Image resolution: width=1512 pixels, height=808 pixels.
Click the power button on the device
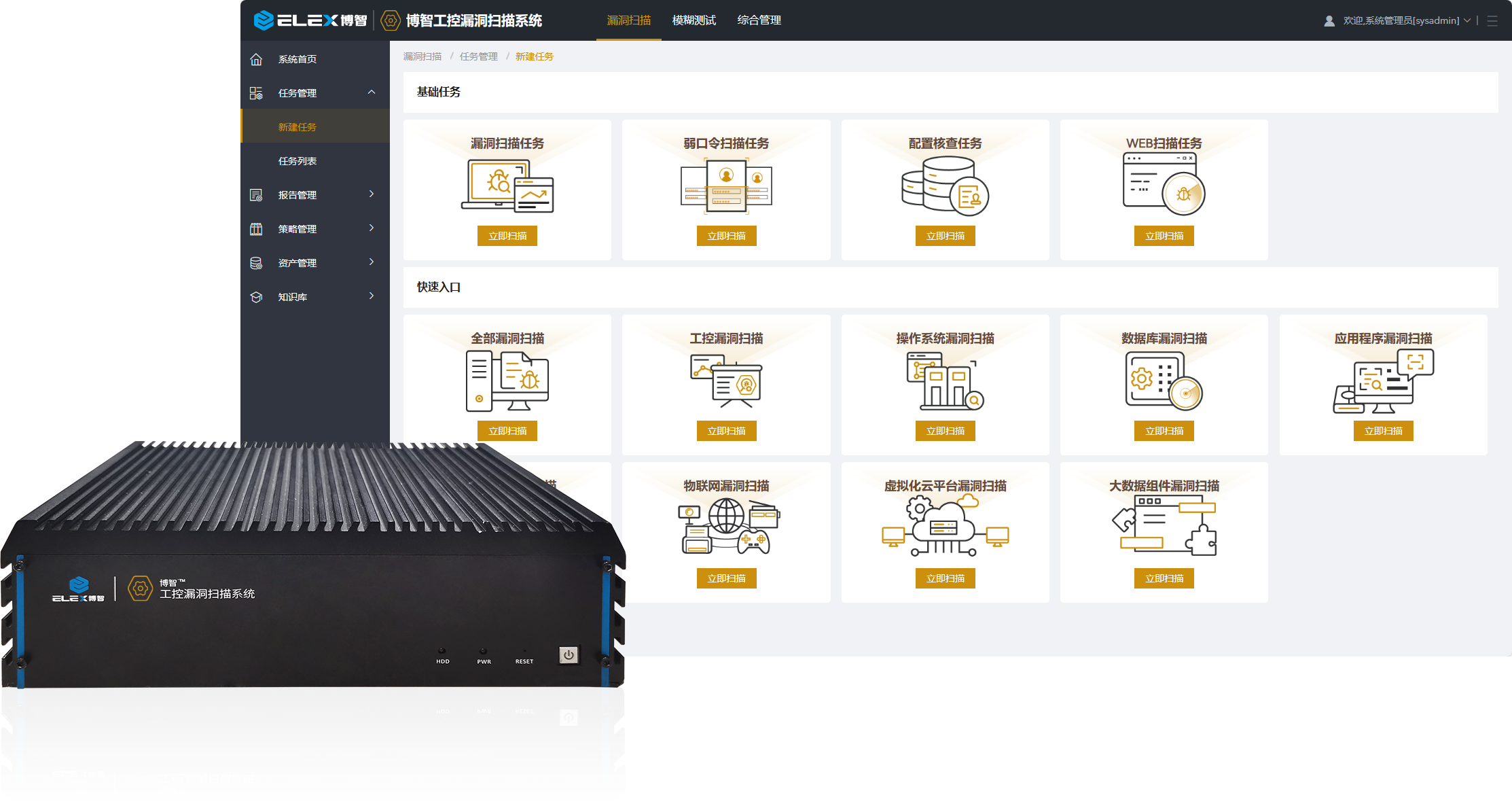[569, 654]
